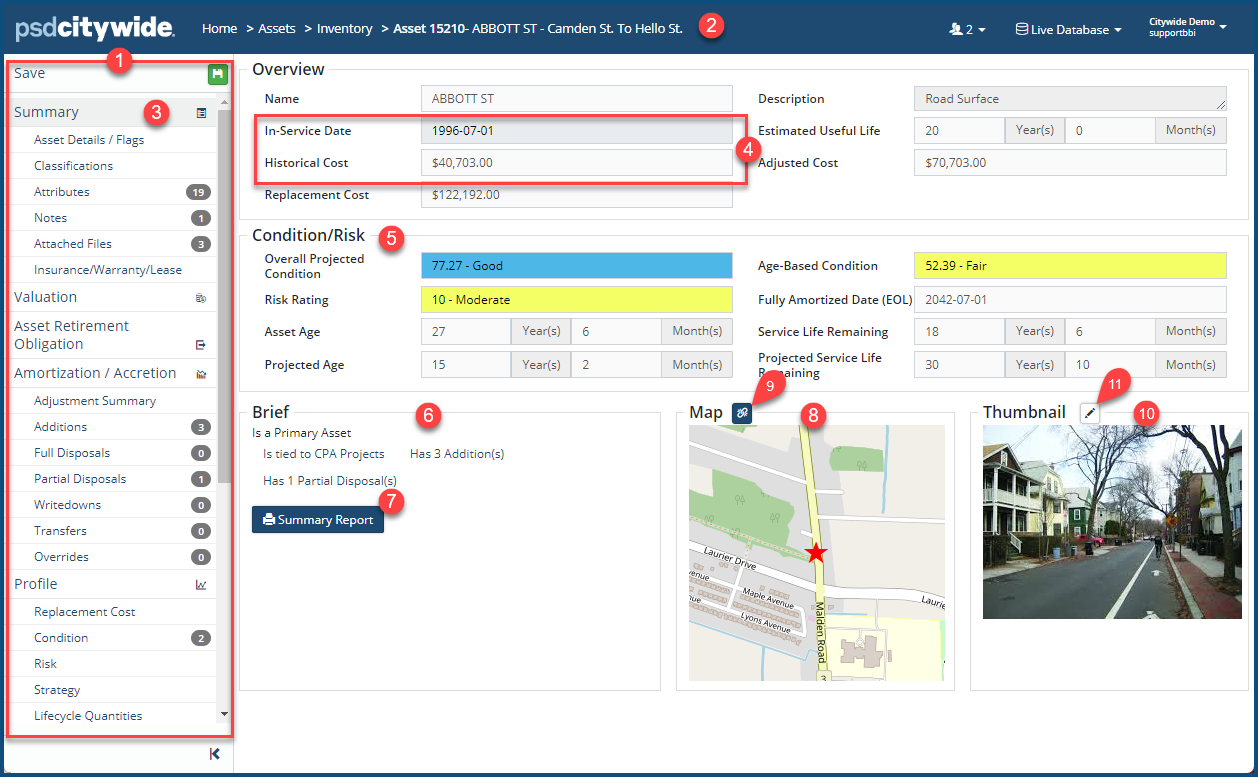The height and width of the screenshot is (777, 1258).
Task: Open the users count dropdown
Action: (x=967, y=30)
